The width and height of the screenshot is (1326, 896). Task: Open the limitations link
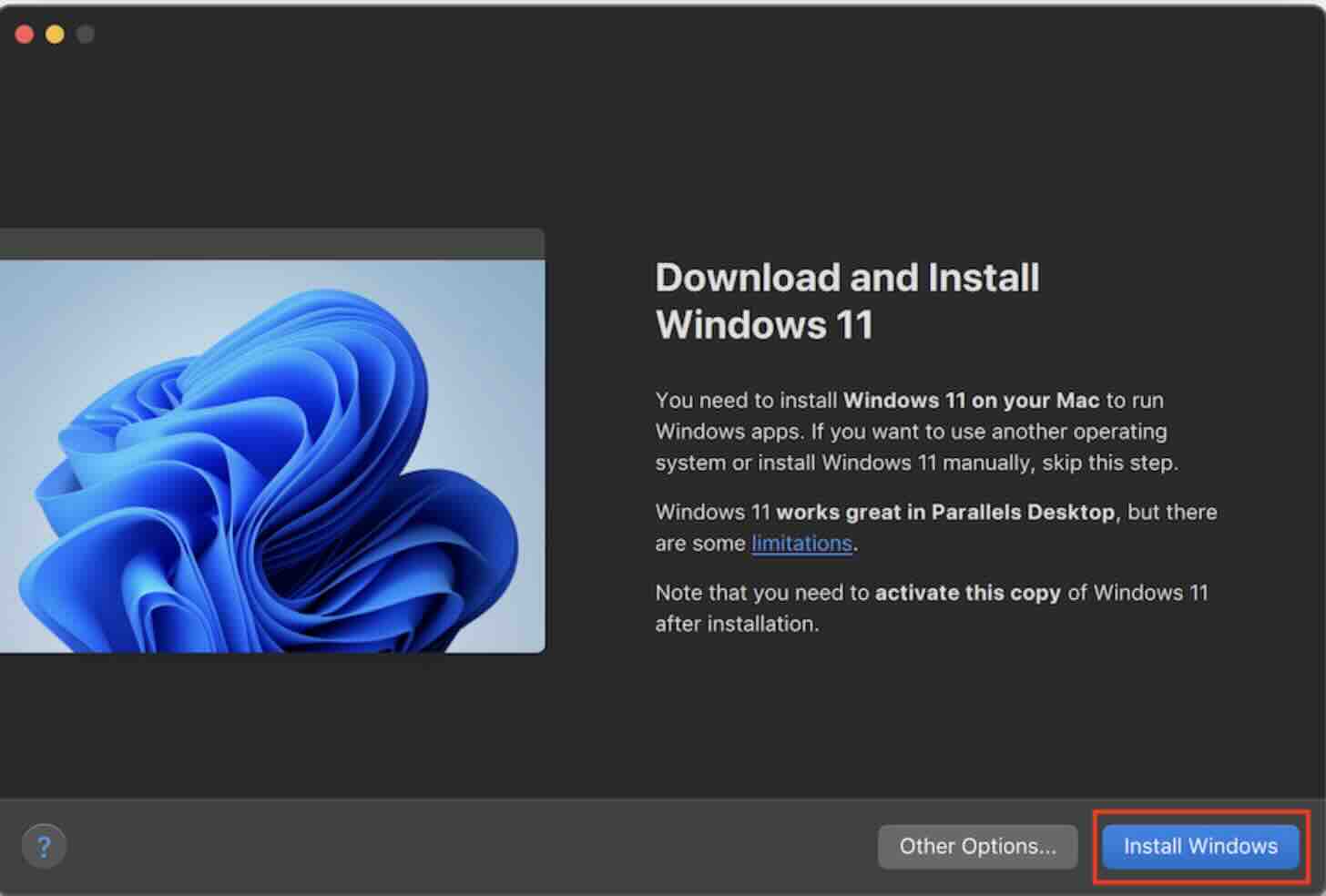coord(801,544)
